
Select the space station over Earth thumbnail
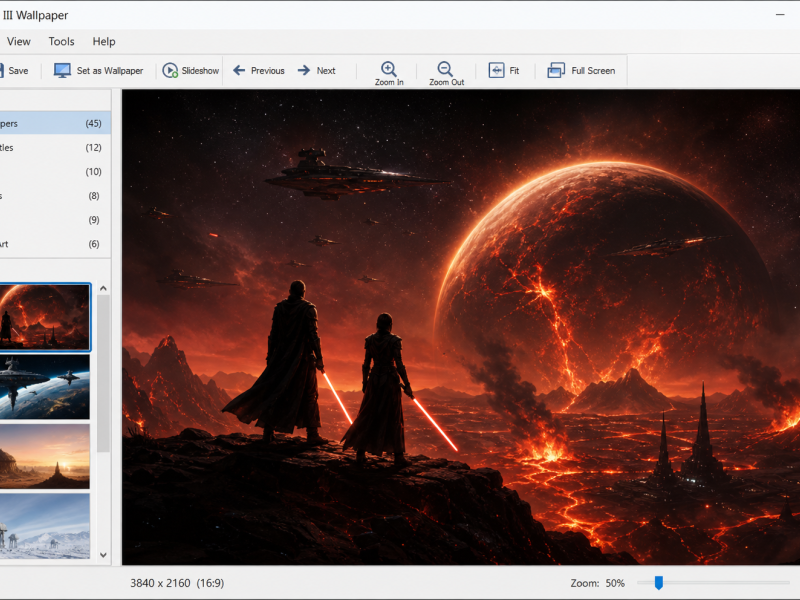(44, 387)
